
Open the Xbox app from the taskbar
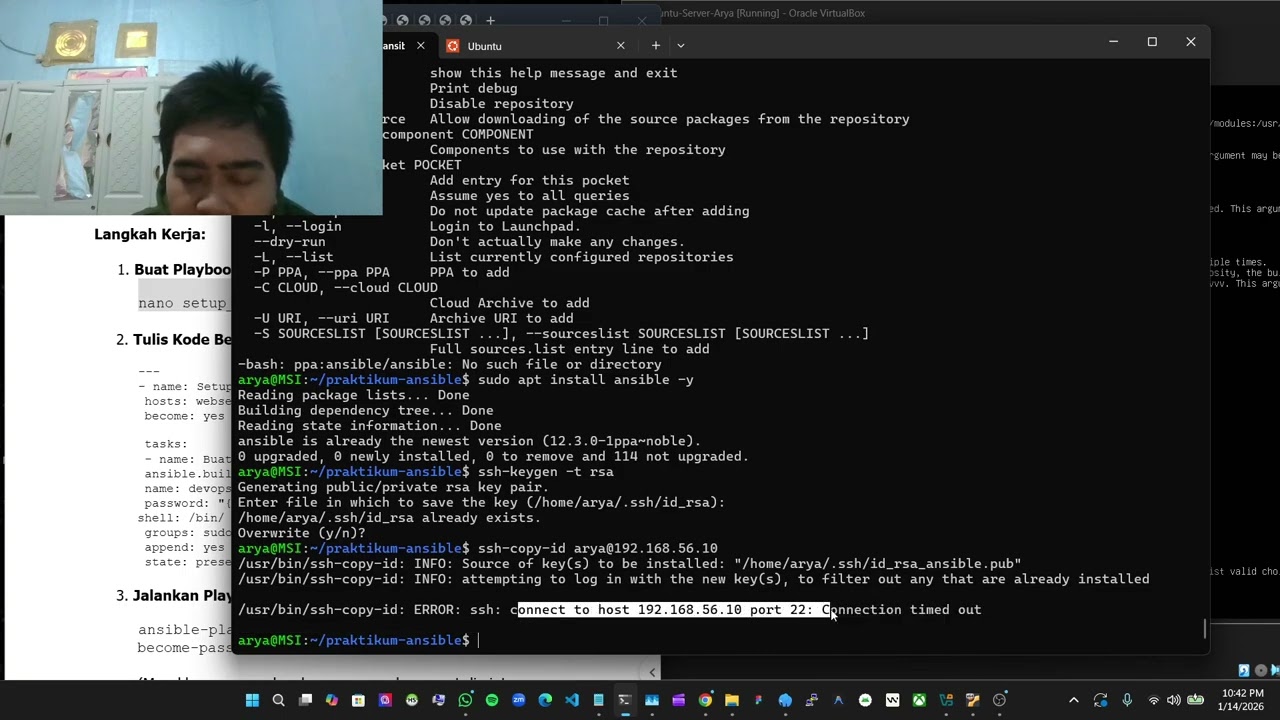tap(919, 700)
